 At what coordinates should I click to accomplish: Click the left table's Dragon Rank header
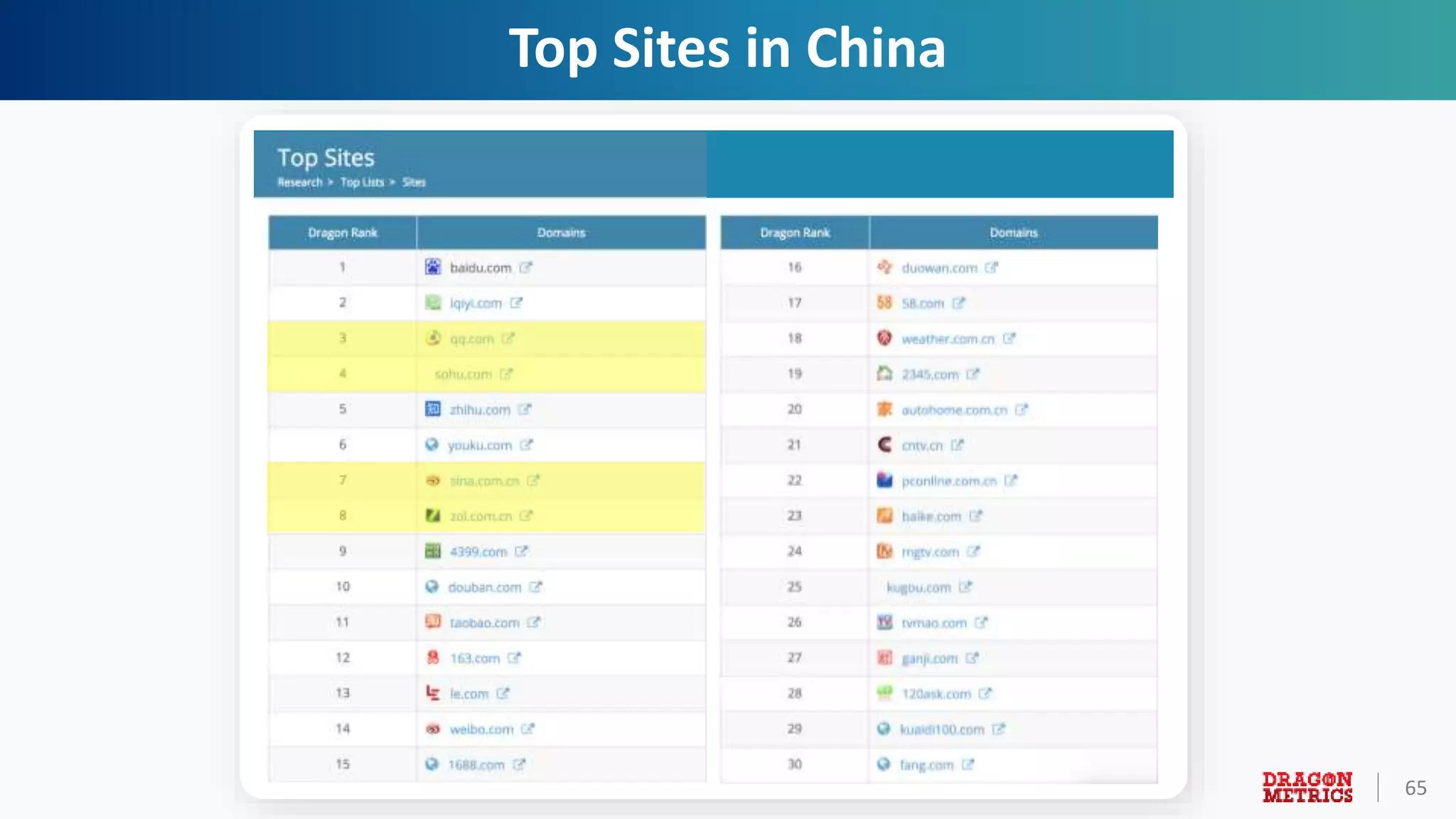coord(343,232)
